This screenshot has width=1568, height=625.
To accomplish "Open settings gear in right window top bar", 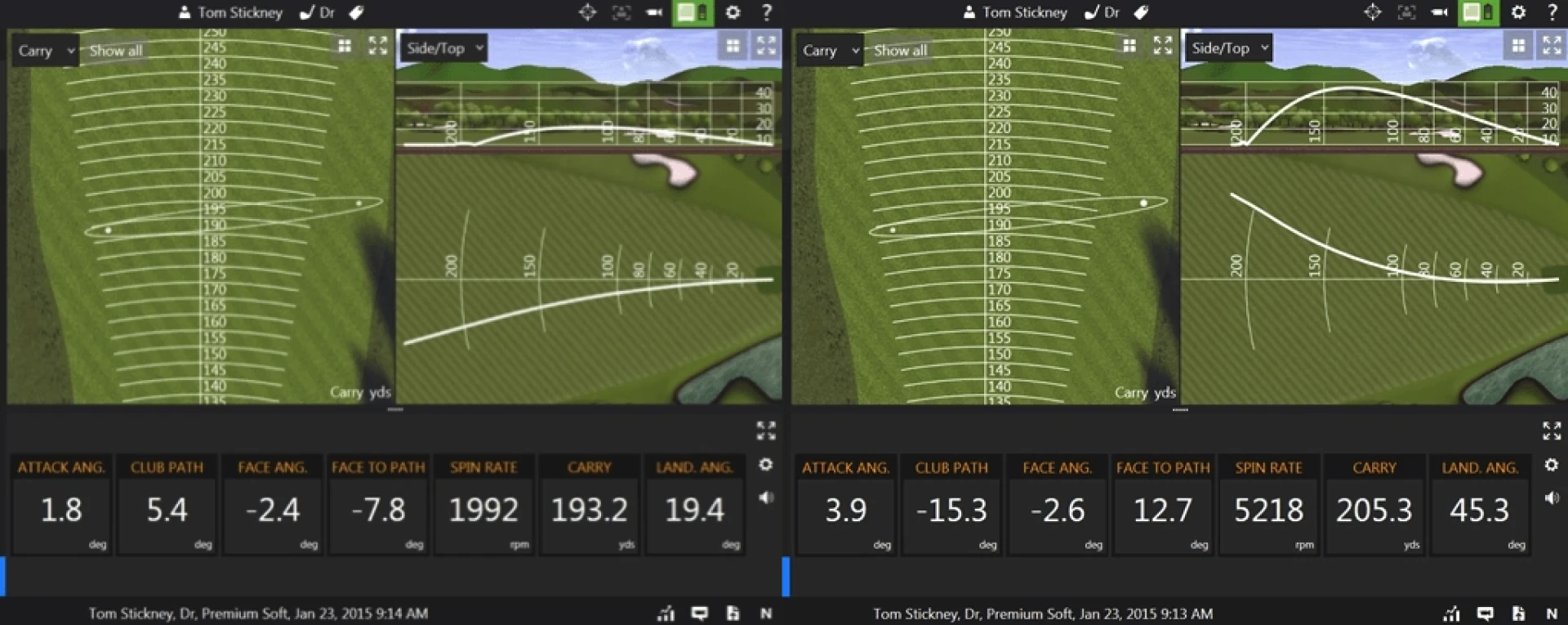I will click(x=1517, y=12).
